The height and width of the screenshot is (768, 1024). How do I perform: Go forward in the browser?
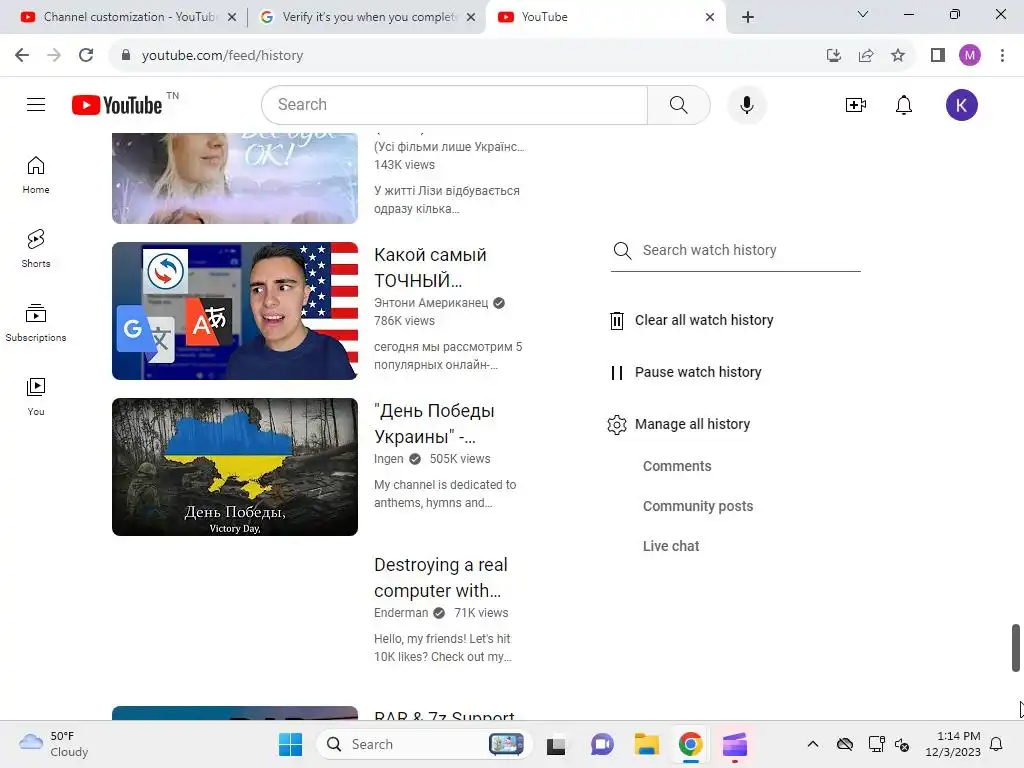tap(54, 56)
